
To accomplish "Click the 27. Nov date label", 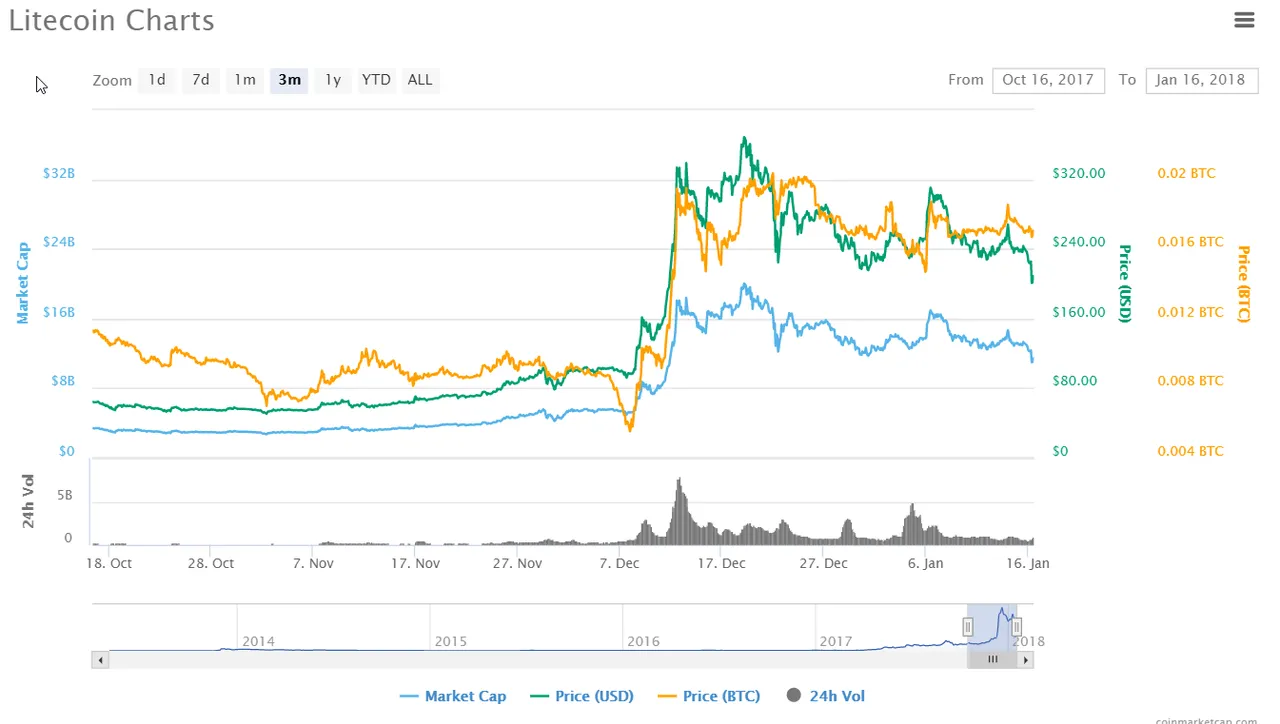I will pos(517,563).
